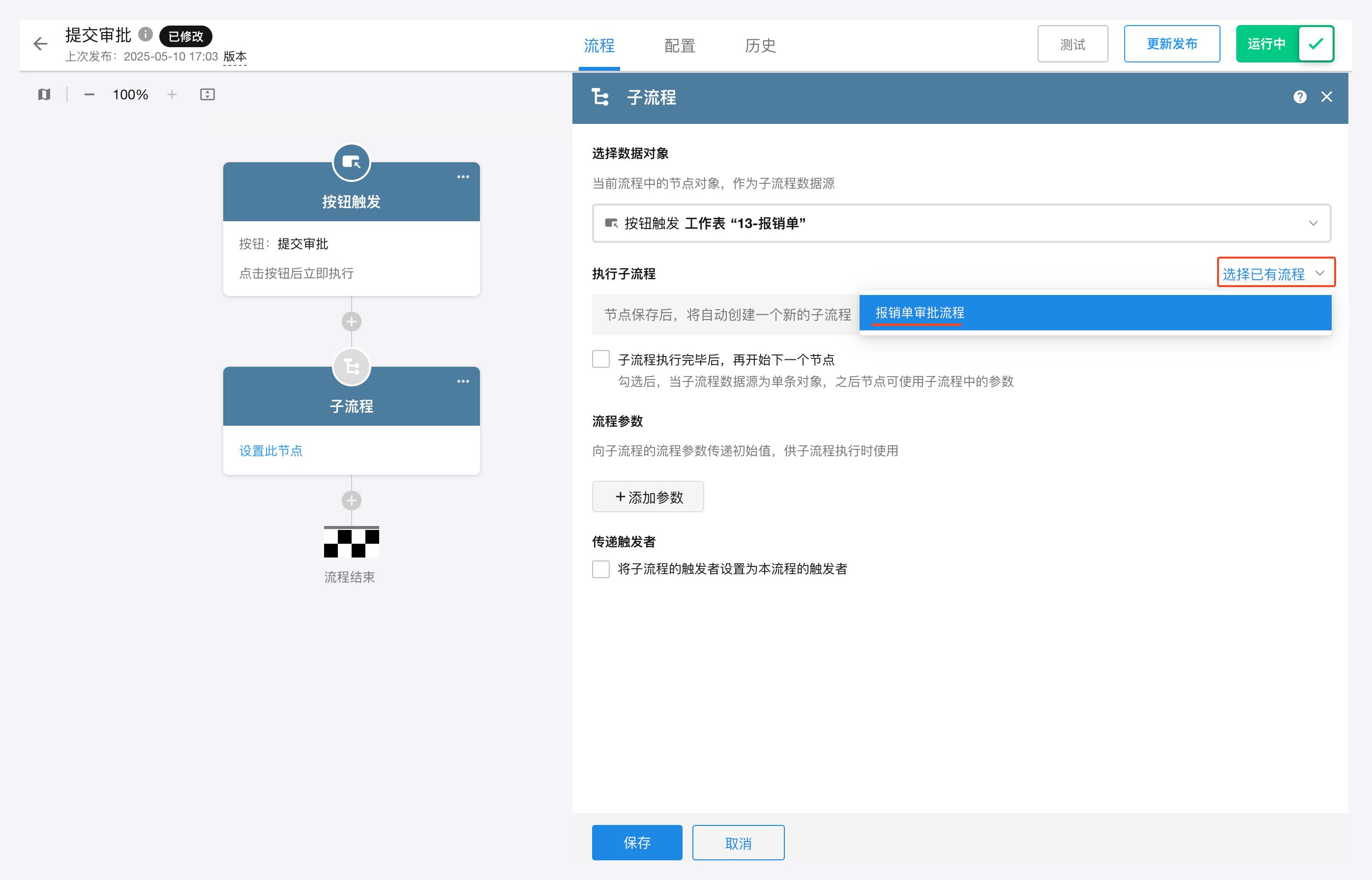This screenshot has width=1372, height=880.
Task: Check 子流程执行完毕后，再开始下一个节点 checkbox
Action: pos(600,359)
